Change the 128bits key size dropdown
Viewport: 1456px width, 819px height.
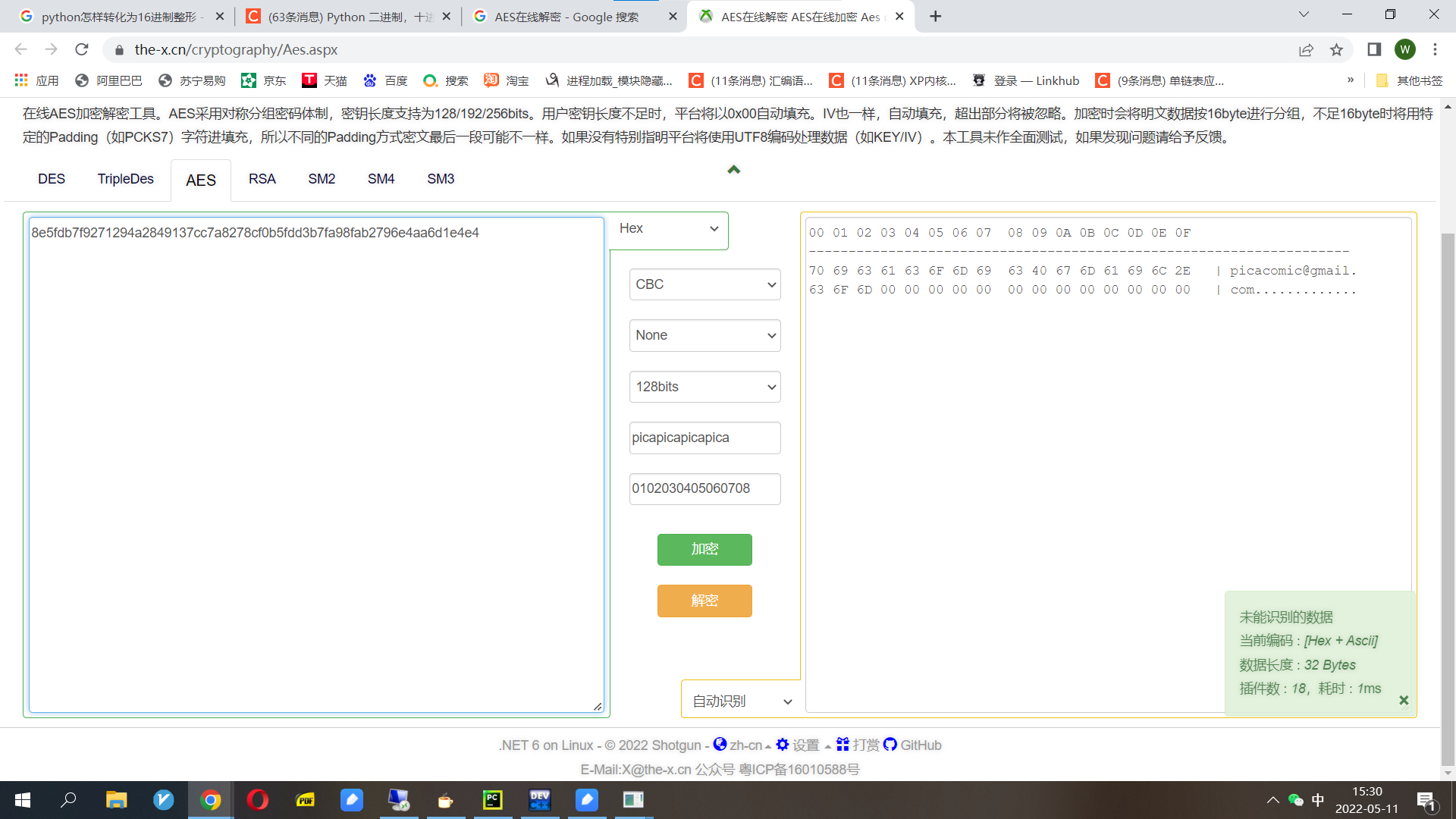tap(704, 387)
